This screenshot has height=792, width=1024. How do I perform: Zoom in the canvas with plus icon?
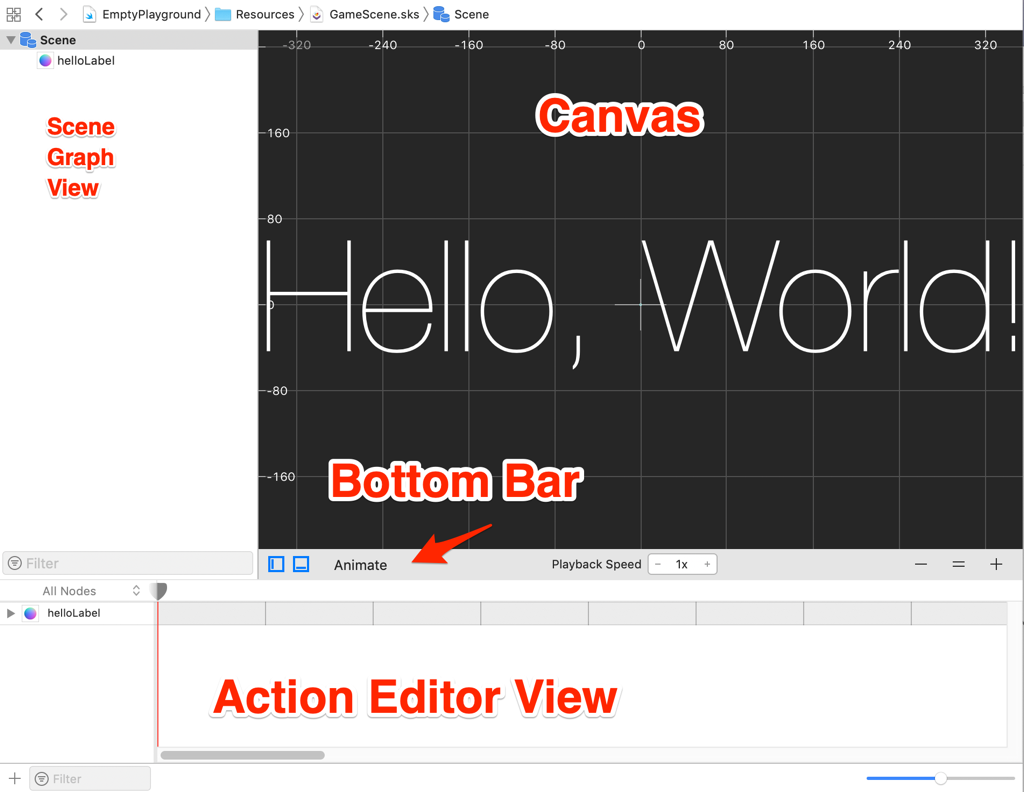pos(996,565)
